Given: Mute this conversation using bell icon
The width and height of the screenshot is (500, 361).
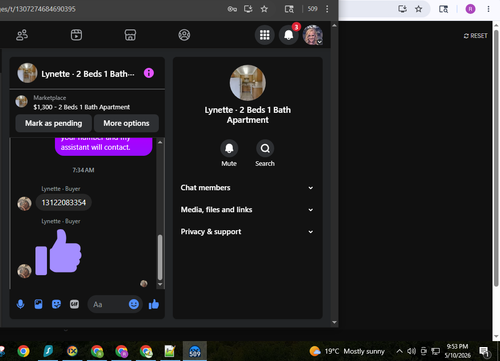Looking at the screenshot, I should coord(229,148).
